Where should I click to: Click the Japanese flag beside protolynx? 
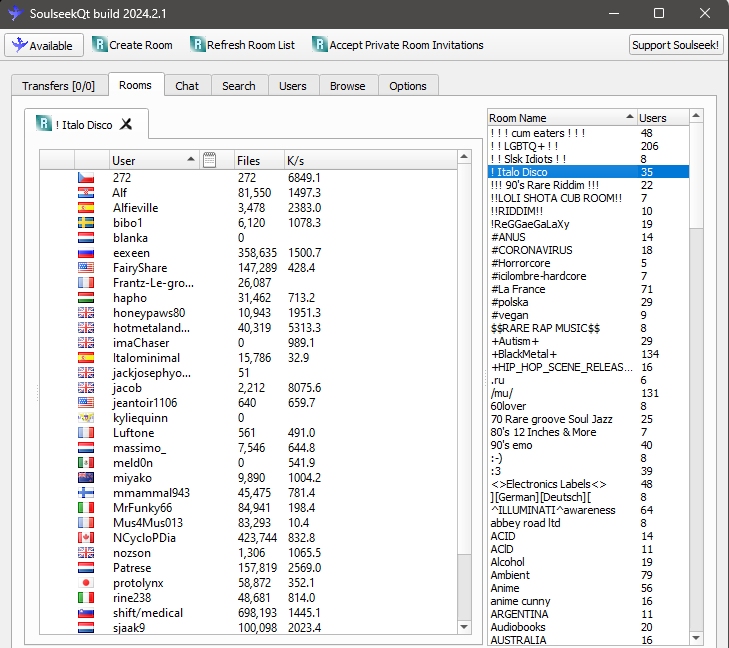86,583
